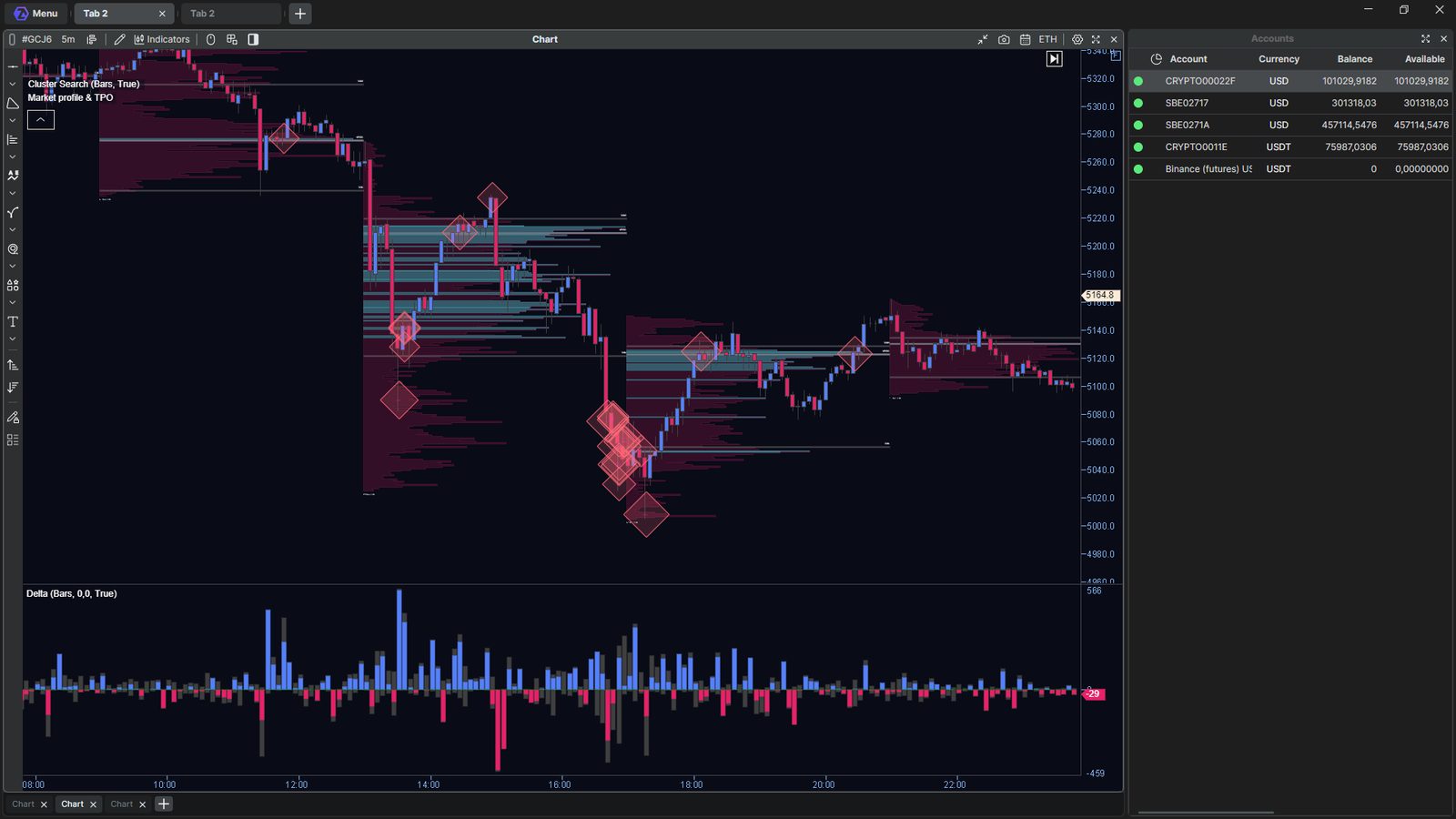Viewport: 1456px width, 819px height.
Task: Click the pie chart icon beside Account
Action: pyautogui.click(x=1157, y=59)
